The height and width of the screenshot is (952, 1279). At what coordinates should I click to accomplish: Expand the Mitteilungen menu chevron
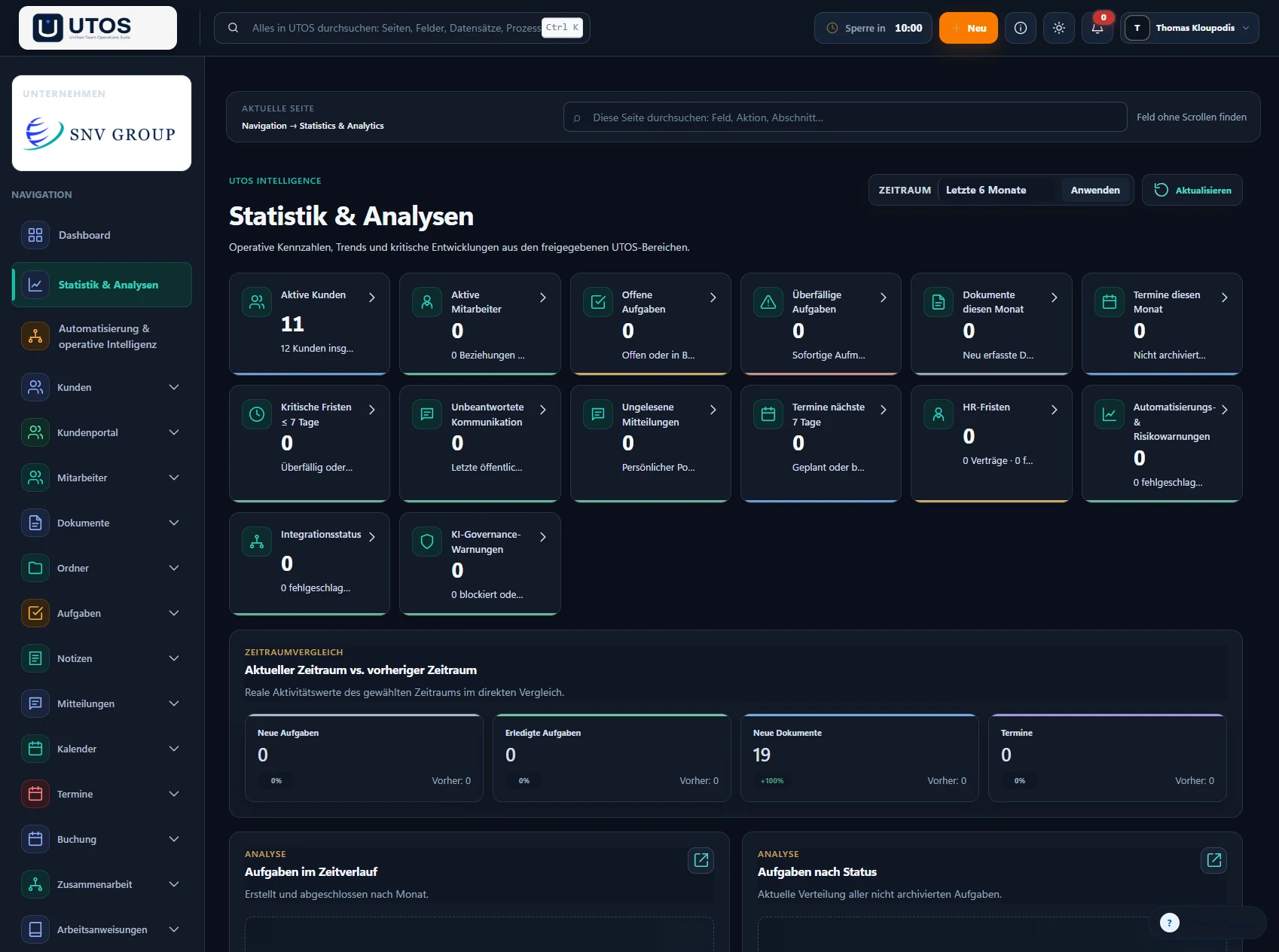pyautogui.click(x=174, y=703)
